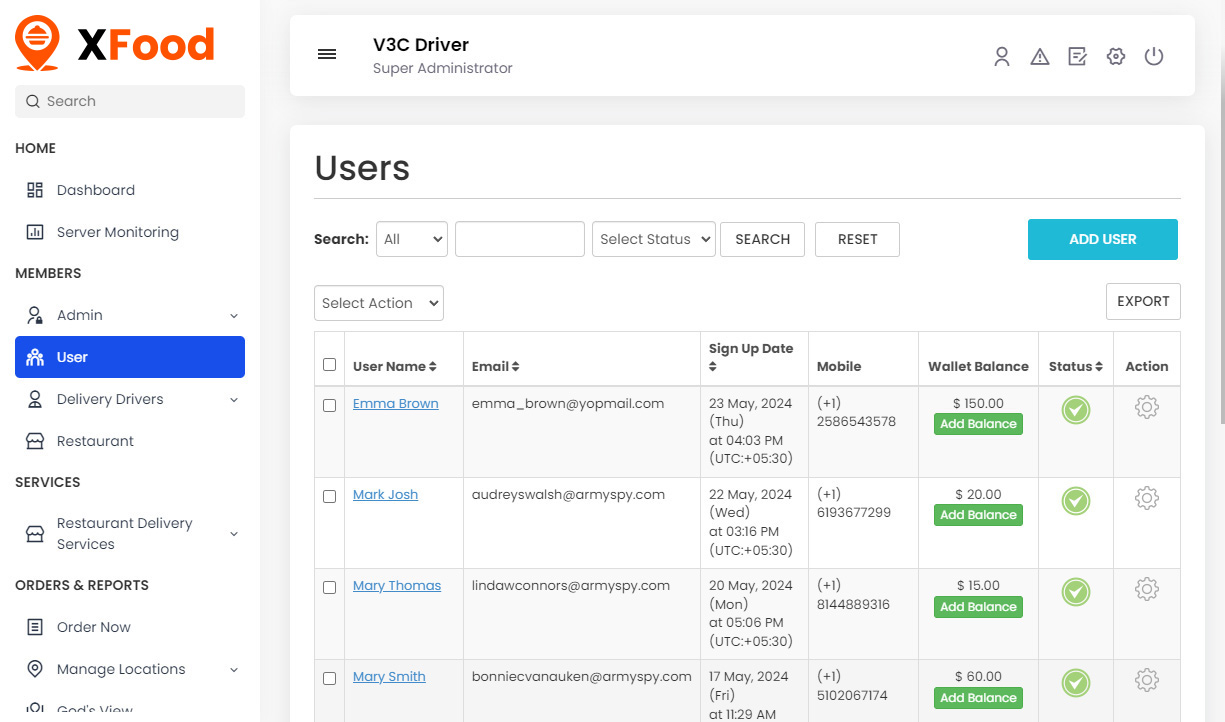Viewport: 1225px width, 722px height.
Task: Click Add Balance for Mary Smith
Action: click(x=978, y=697)
